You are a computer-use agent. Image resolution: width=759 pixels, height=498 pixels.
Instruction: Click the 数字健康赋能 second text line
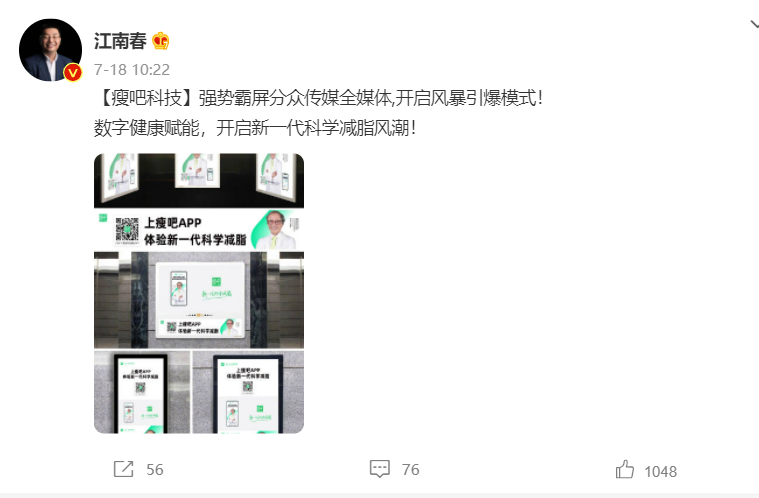point(255,128)
